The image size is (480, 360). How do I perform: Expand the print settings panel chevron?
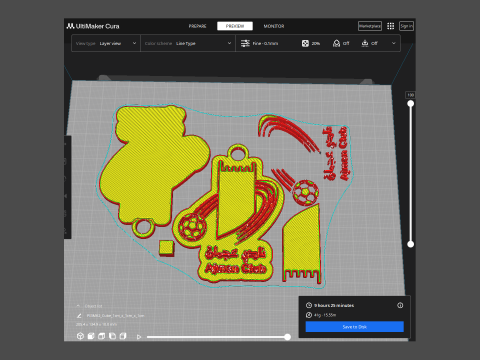pos(394,43)
